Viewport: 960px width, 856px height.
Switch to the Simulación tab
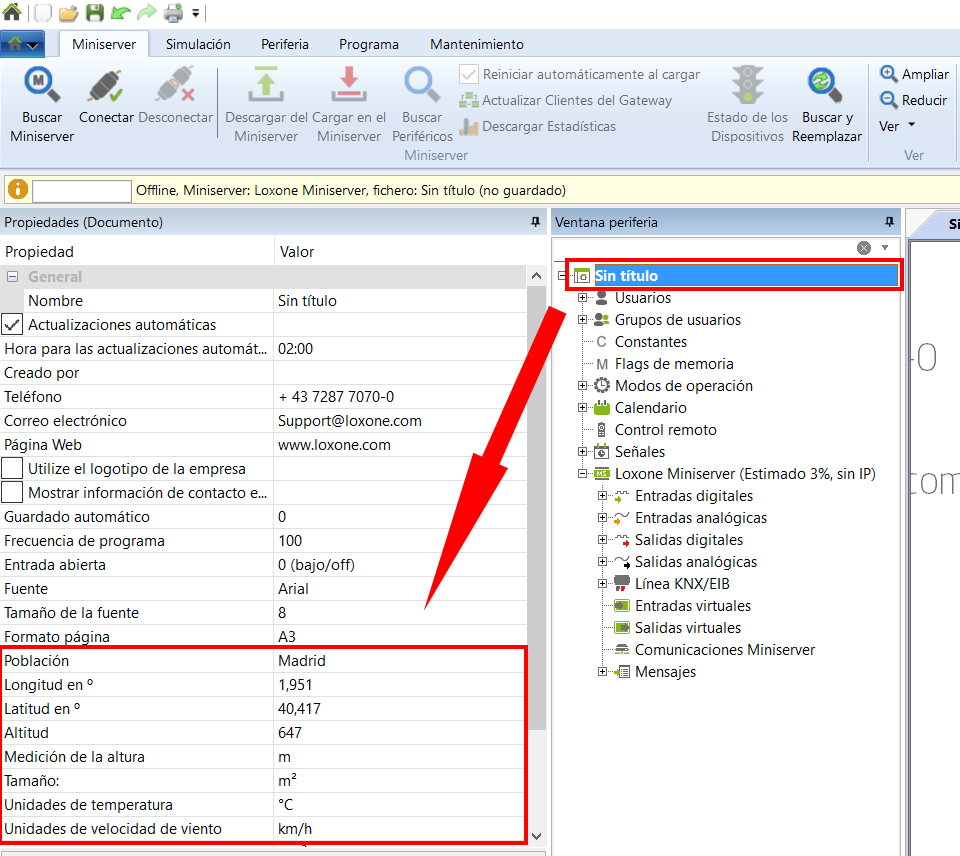coord(198,44)
